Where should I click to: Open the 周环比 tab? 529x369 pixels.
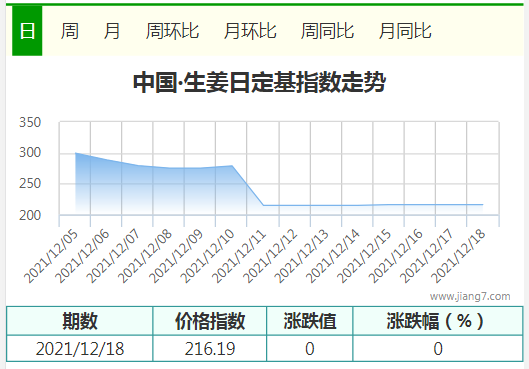pyautogui.click(x=172, y=31)
